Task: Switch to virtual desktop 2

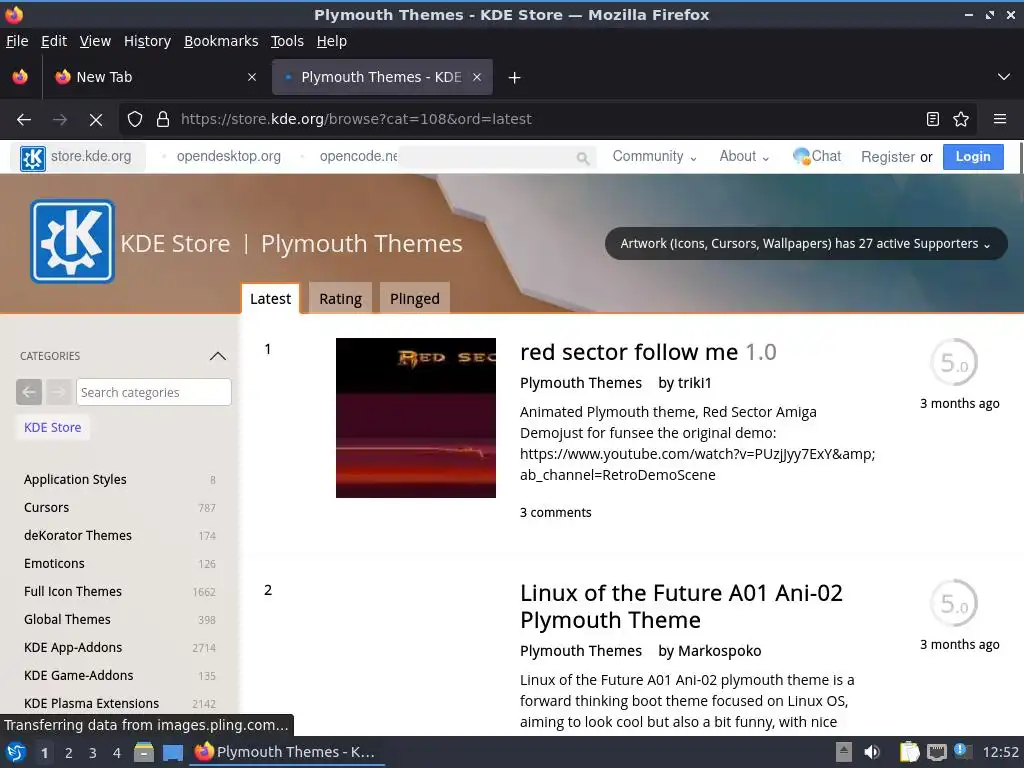Action: (69, 753)
